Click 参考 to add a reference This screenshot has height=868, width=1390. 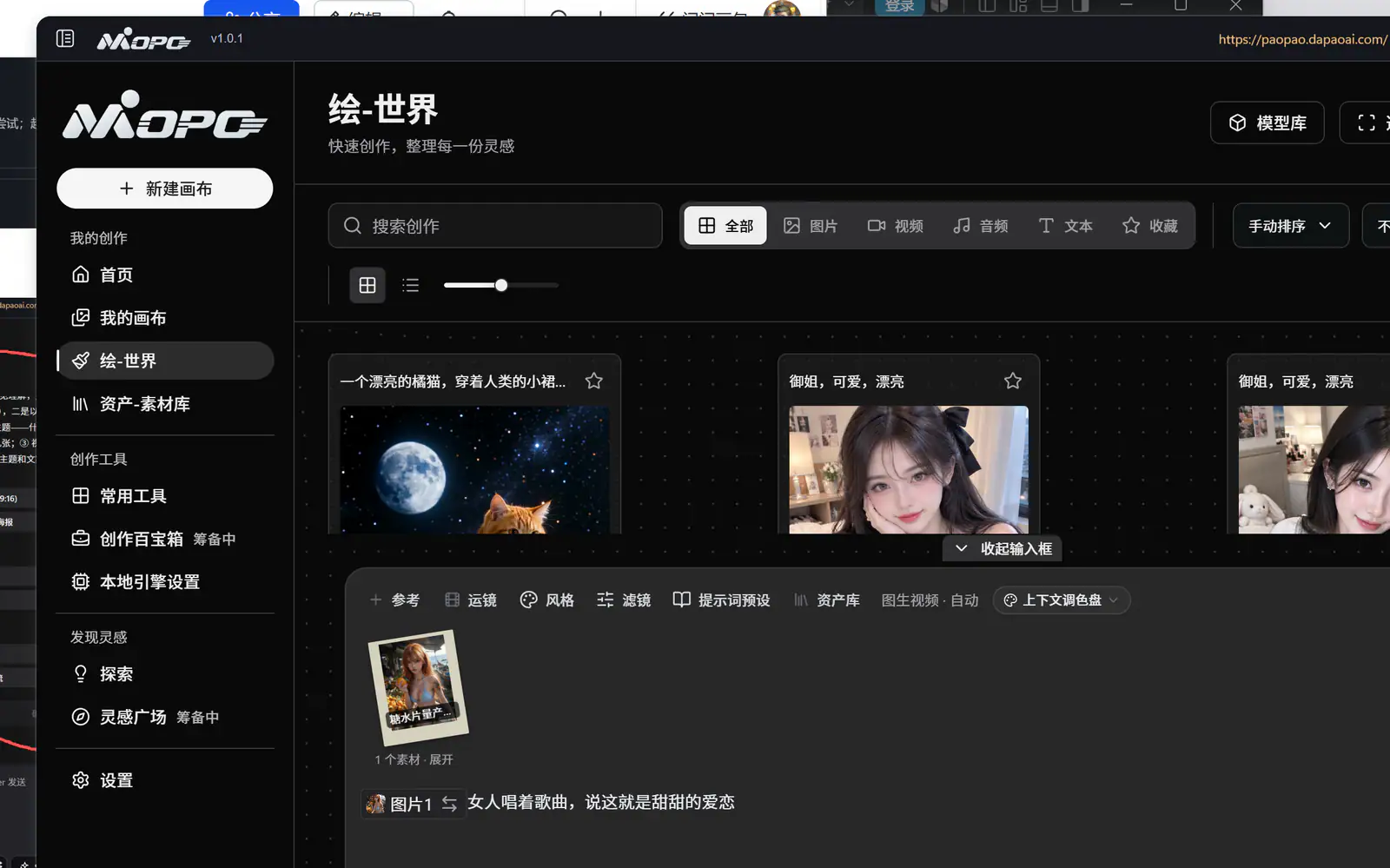395,600
